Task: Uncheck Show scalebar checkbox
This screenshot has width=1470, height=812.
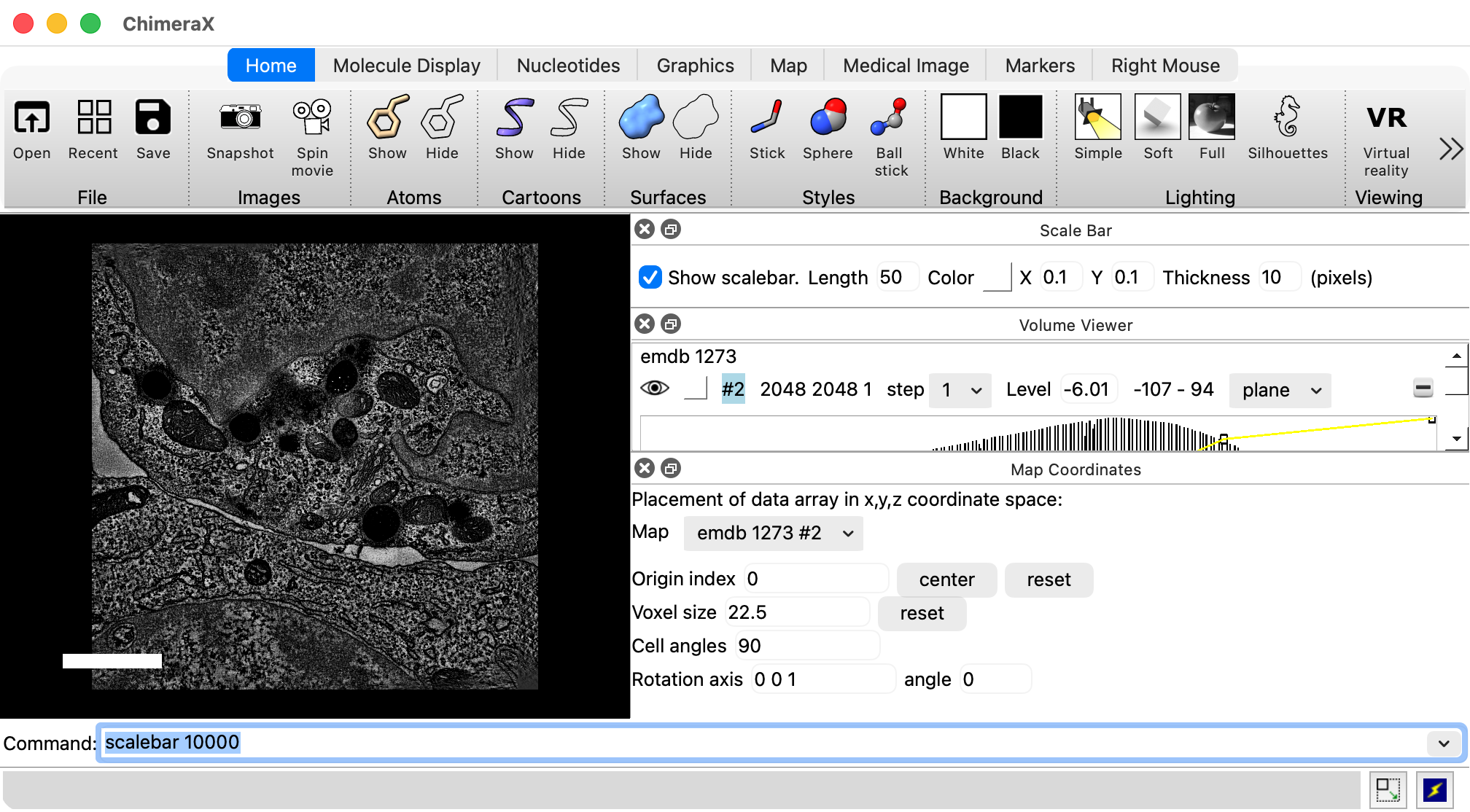Action: 650,278
